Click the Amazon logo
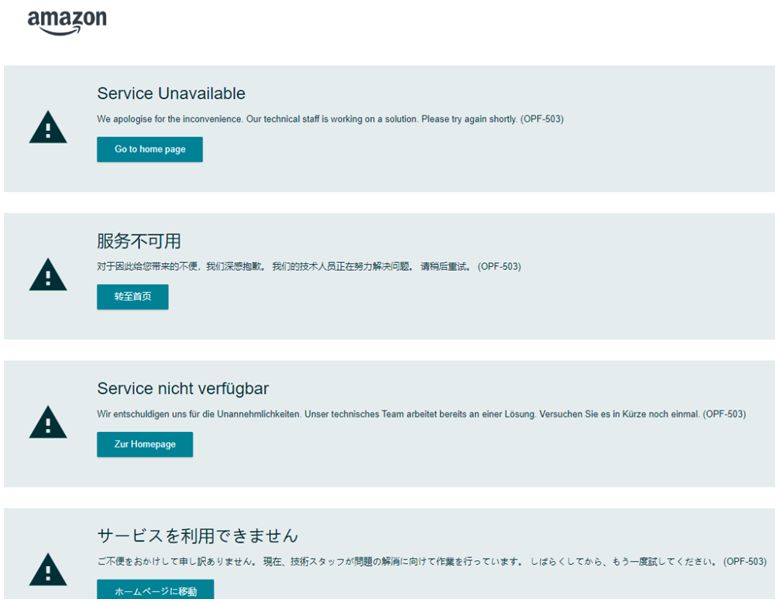This screenshot has width=775, height=602. [67, 21]
